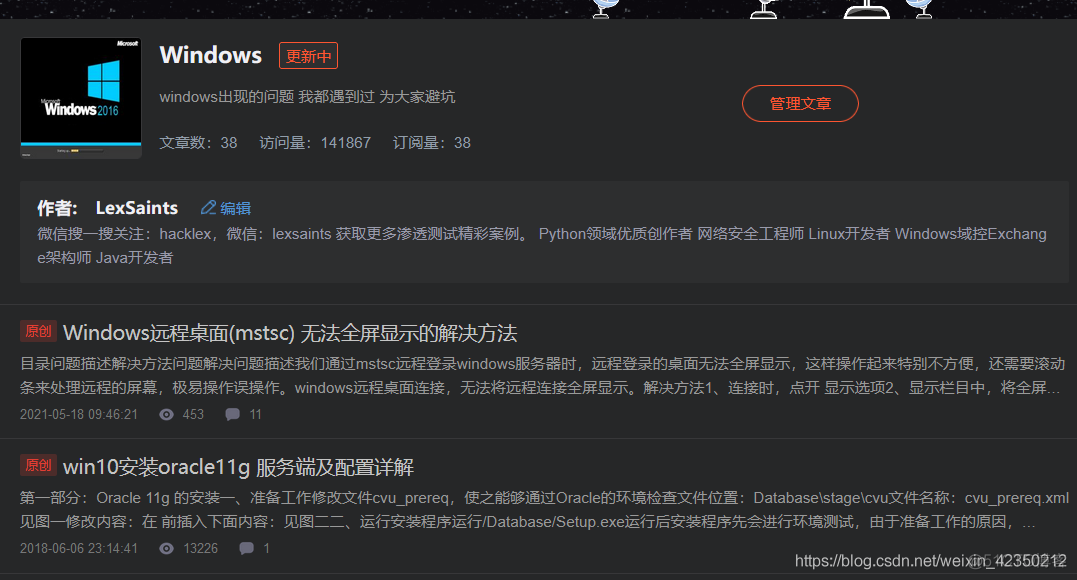
Task: Click the 2018-06-06 23:14:41 article timestamp
Action: pyautogui.click(x=79, y=548)
